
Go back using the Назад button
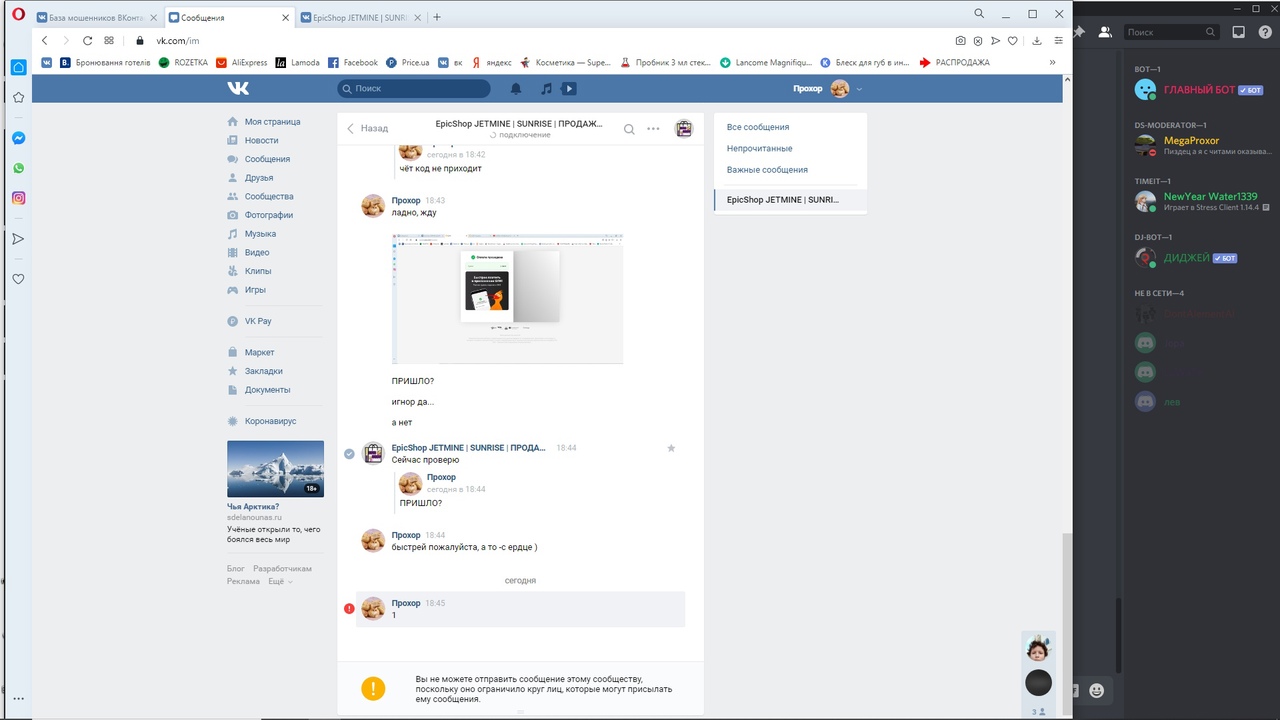[367, 128]
